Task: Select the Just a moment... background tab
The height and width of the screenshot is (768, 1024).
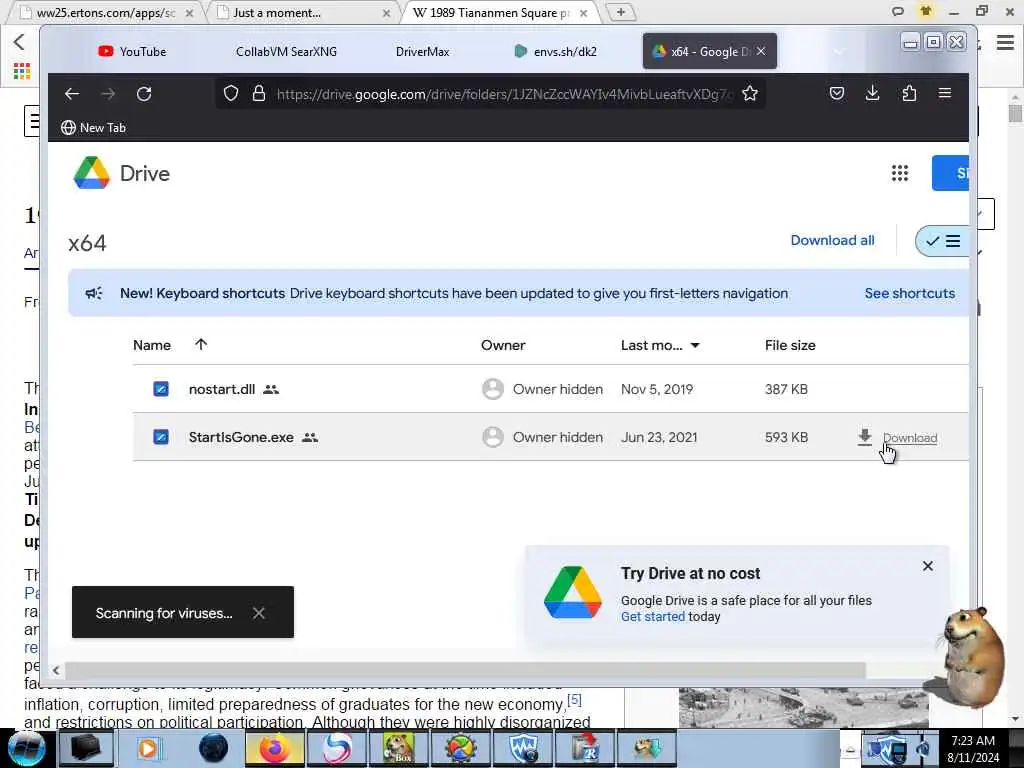Action: click(302, 12)
